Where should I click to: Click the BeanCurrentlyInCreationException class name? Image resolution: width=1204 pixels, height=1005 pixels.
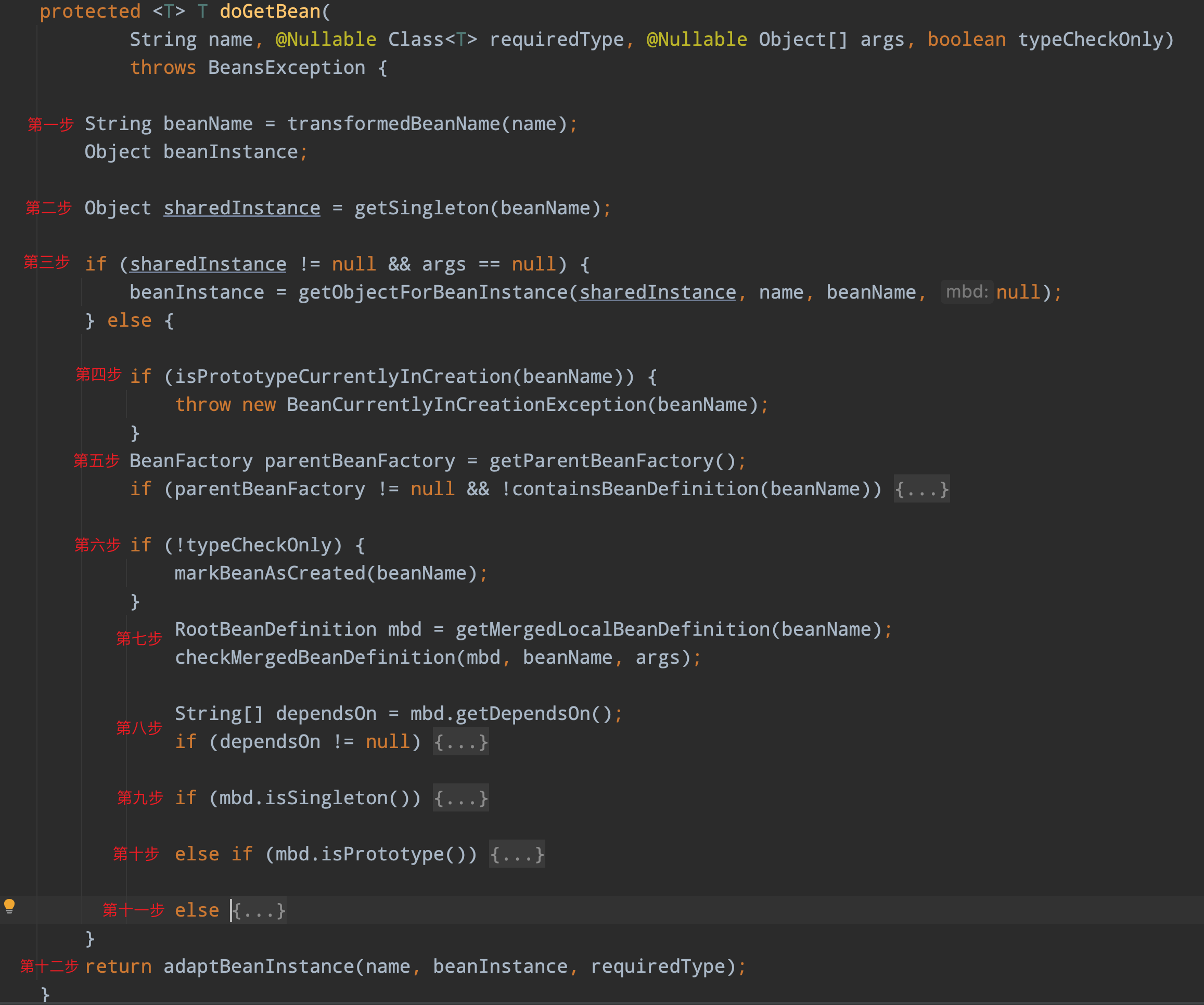[466, 405]
